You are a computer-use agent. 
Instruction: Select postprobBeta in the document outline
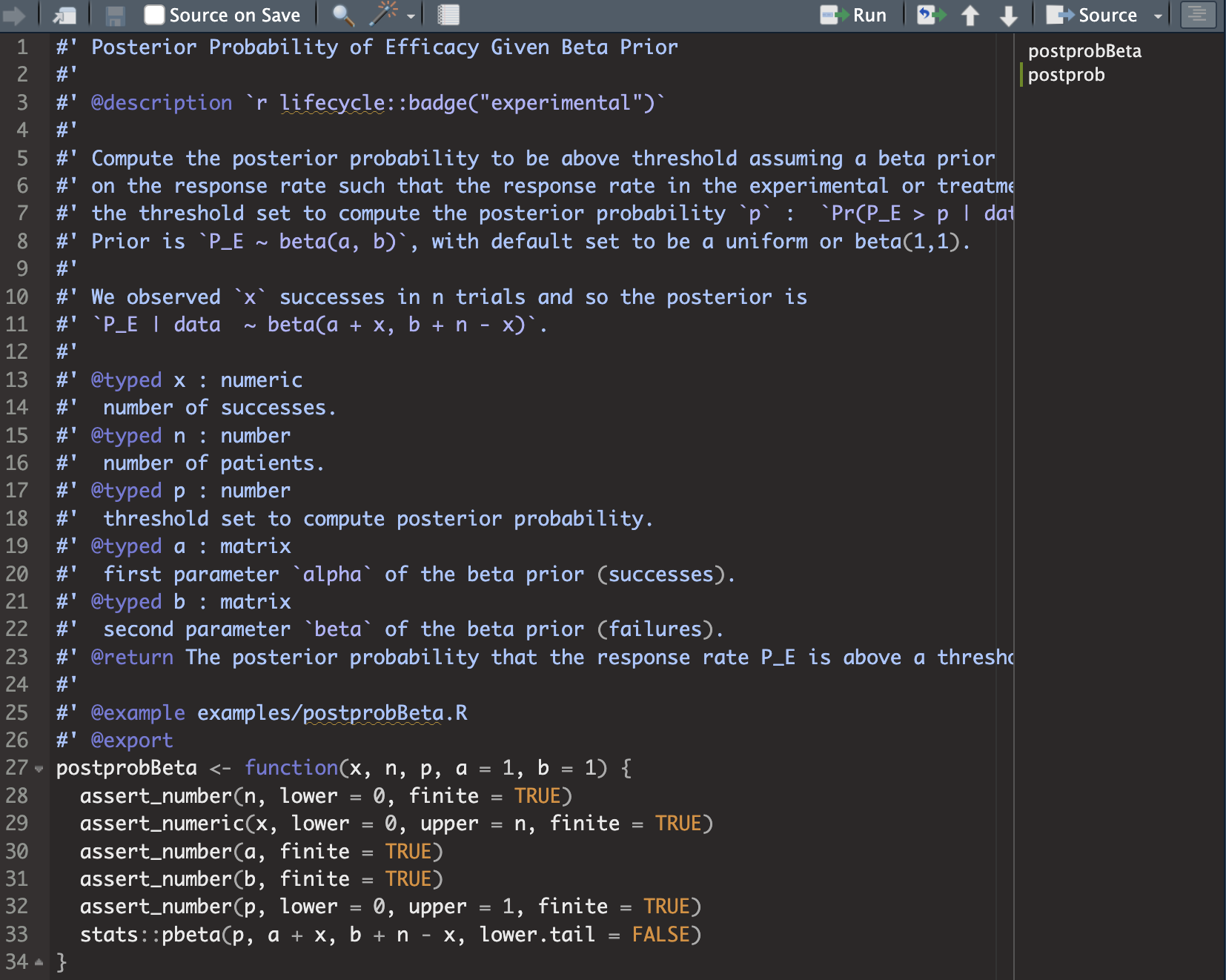click(x=1084, y=51)
